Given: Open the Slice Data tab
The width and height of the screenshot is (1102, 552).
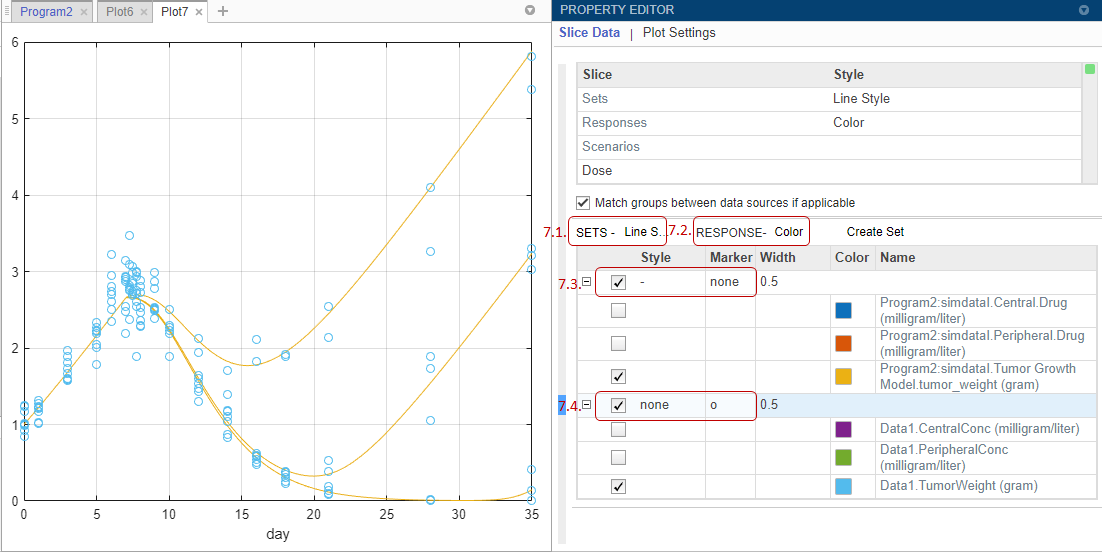Looking at the screenshot, I should point(590,33).
